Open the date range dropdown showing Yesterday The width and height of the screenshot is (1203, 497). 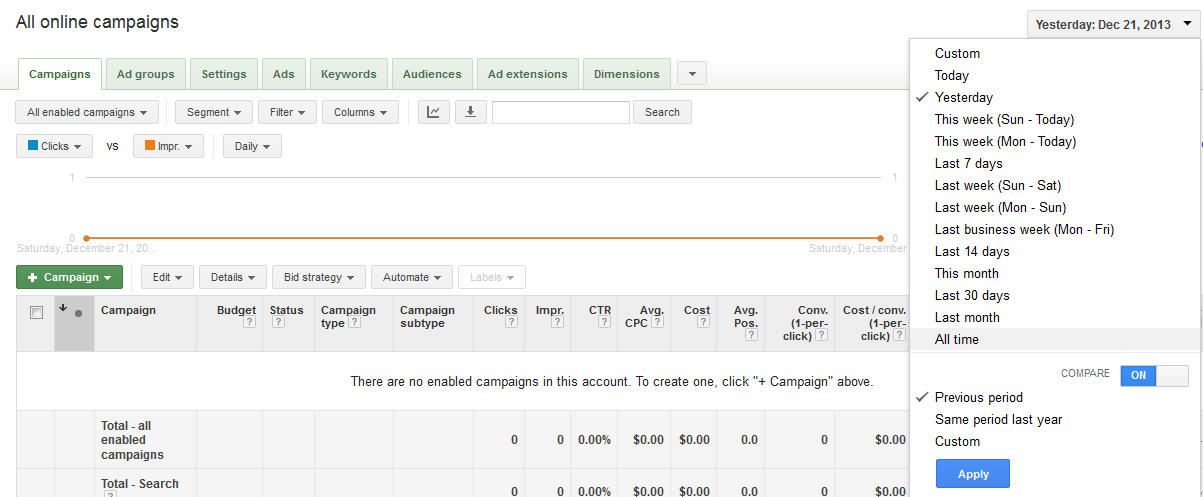(x=1110, y=24)
